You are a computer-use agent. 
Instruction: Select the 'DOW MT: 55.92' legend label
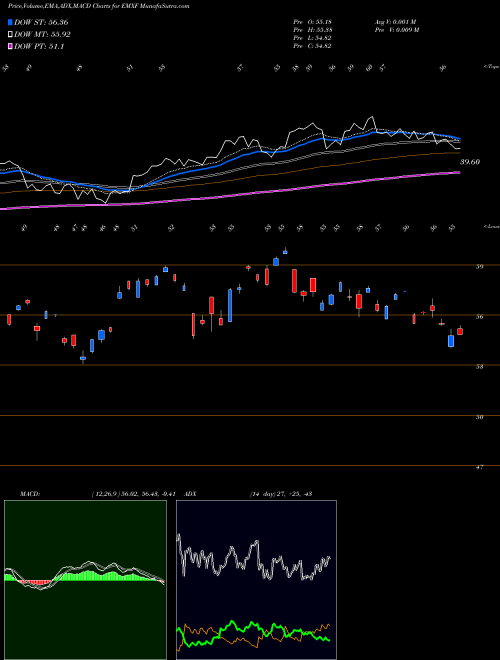[x=42, y=35]
